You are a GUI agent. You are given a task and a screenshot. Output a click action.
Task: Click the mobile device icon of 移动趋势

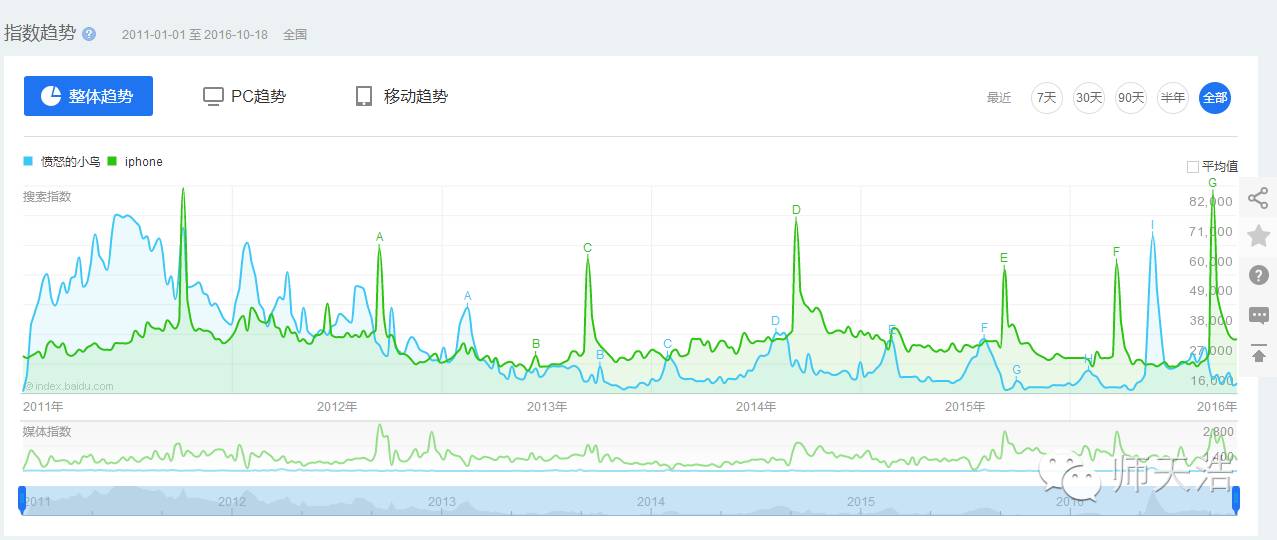(364, 96)
